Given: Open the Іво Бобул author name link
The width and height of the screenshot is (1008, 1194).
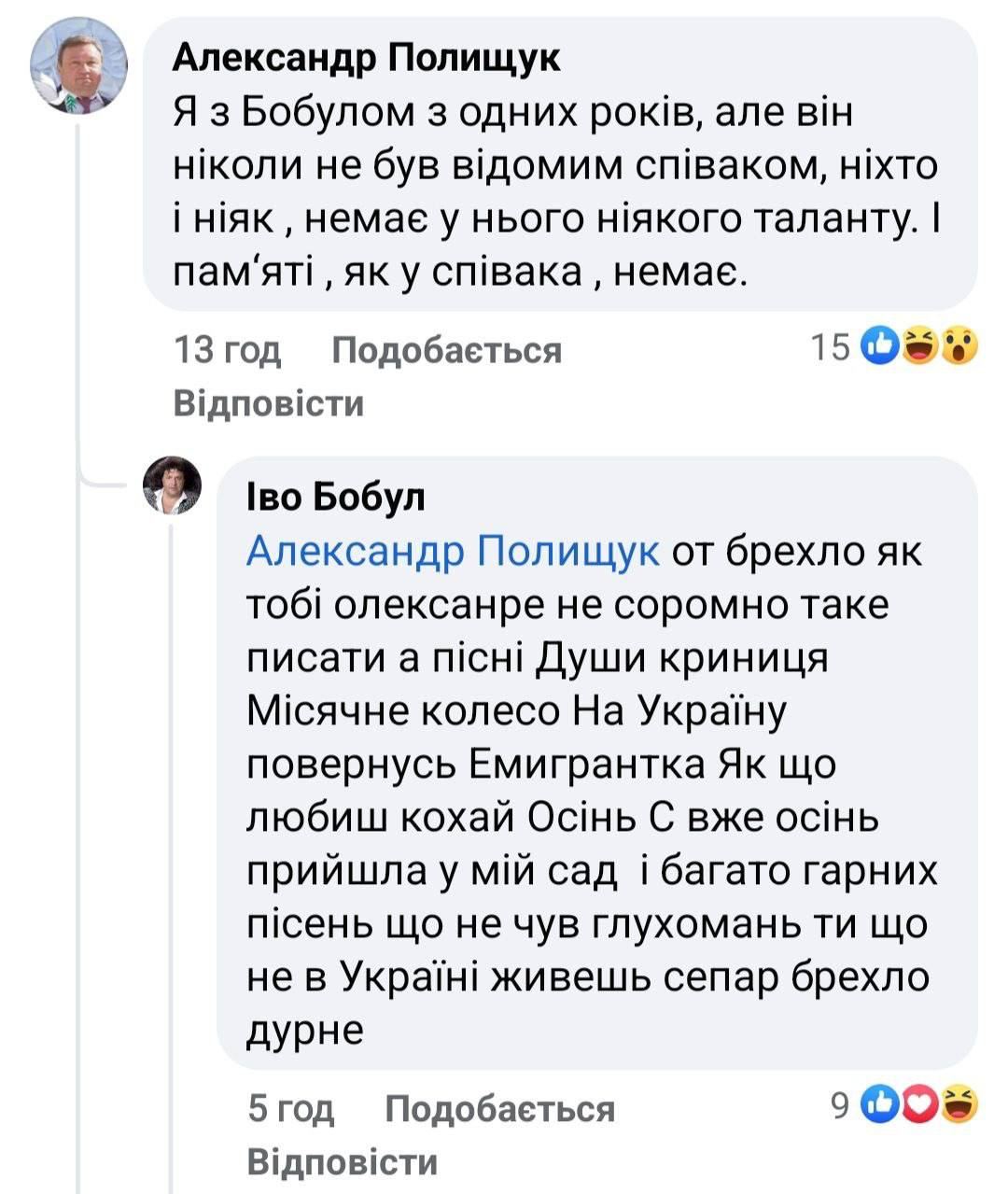Looking at the screenshot, I should [336, 498].
